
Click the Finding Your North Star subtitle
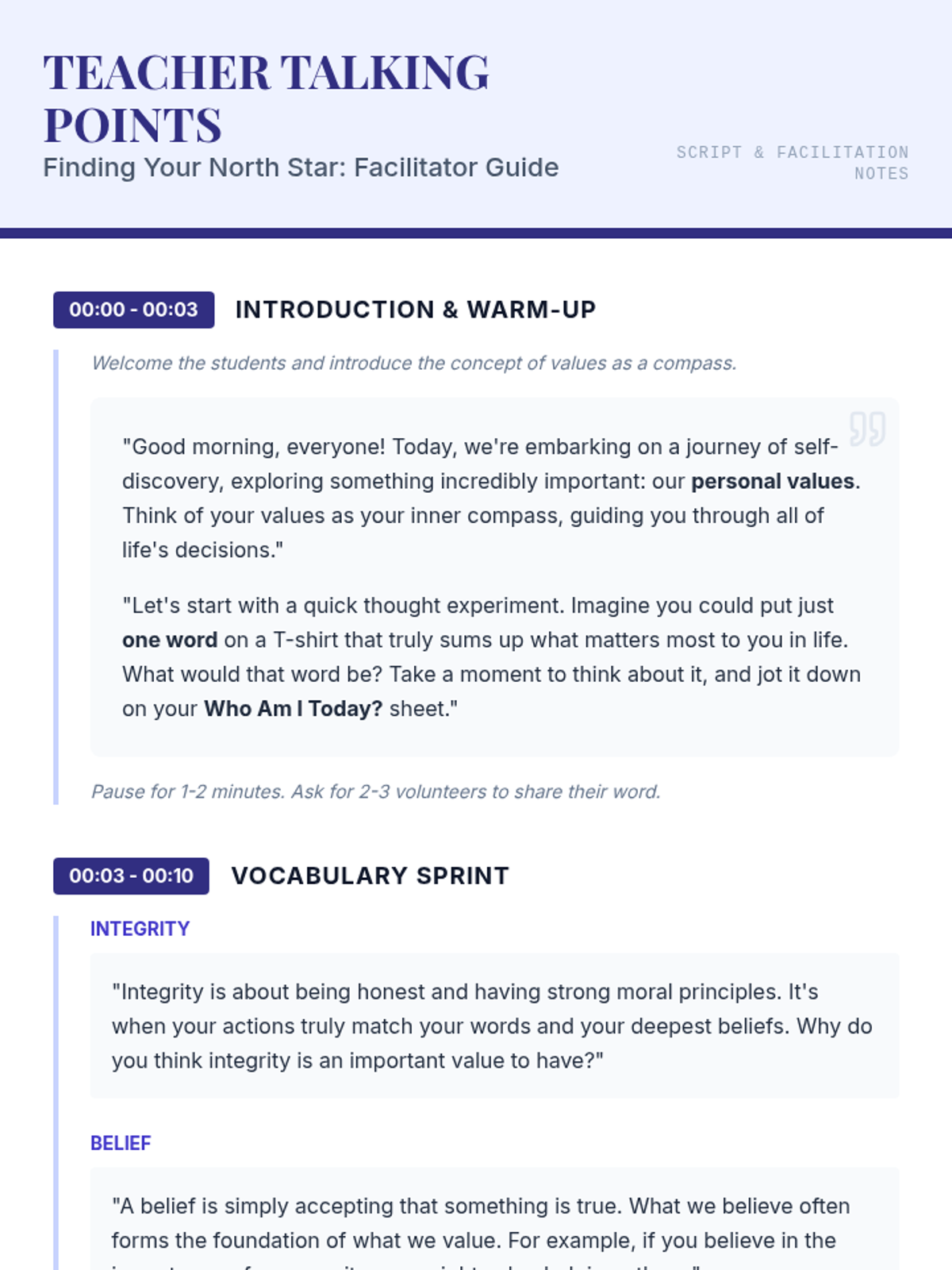[x=301, y=167]
